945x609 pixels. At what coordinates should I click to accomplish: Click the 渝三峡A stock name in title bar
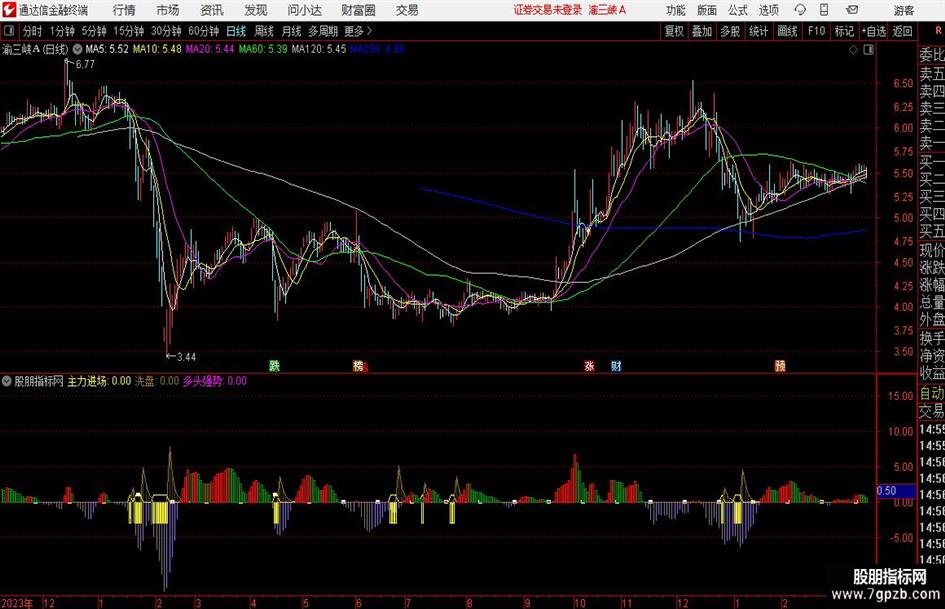tap(608, 10)
